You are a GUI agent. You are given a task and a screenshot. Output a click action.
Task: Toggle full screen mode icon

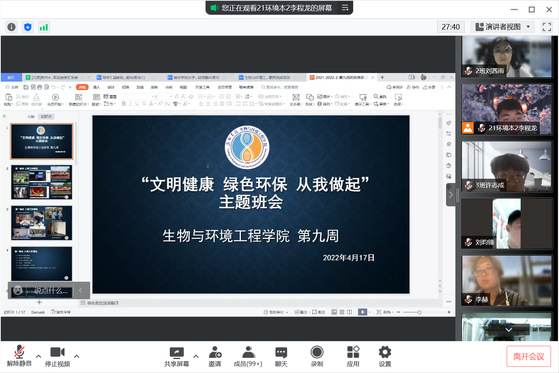tap(547, 27)
